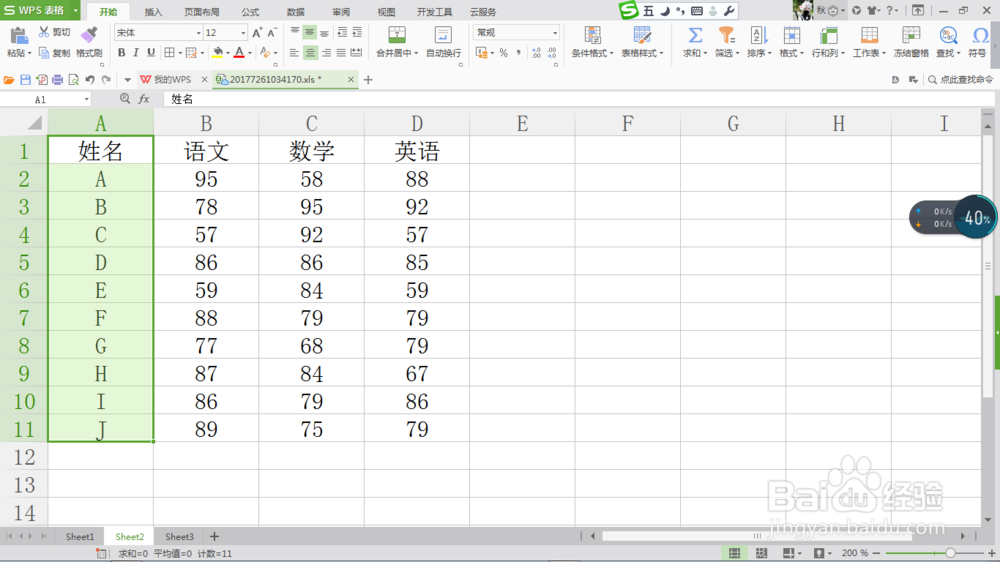Click the Print icon in quick toolbar
This screenshot has width=1000, height=562.
click(57, 80)
